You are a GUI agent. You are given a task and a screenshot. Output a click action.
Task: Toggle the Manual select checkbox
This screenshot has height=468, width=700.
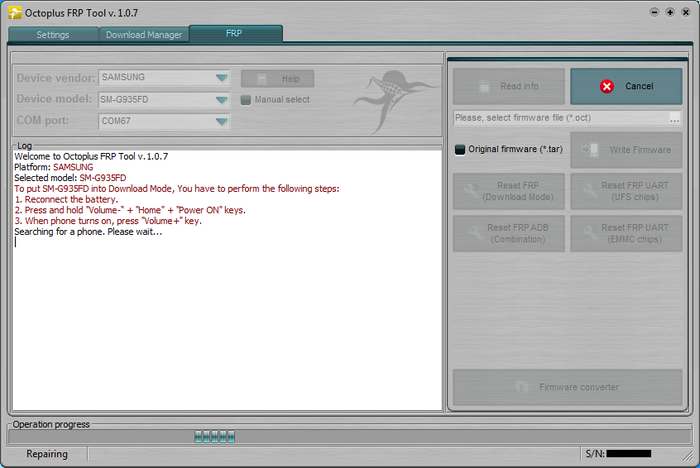pyautogui.click(x=246, y=100)
